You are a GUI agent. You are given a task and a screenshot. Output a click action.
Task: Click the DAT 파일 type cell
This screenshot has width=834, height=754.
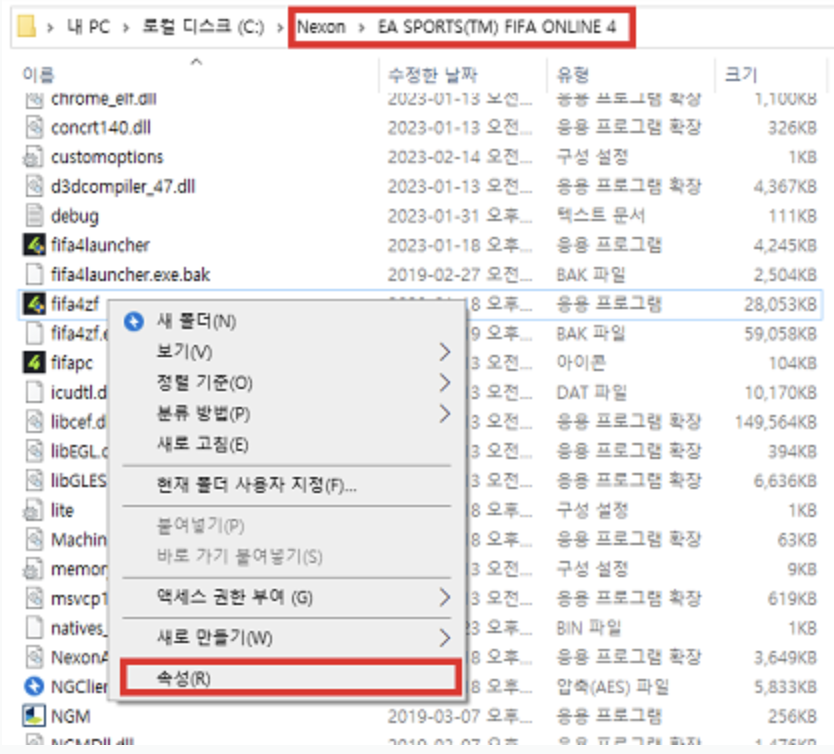(x=591, y=392)
